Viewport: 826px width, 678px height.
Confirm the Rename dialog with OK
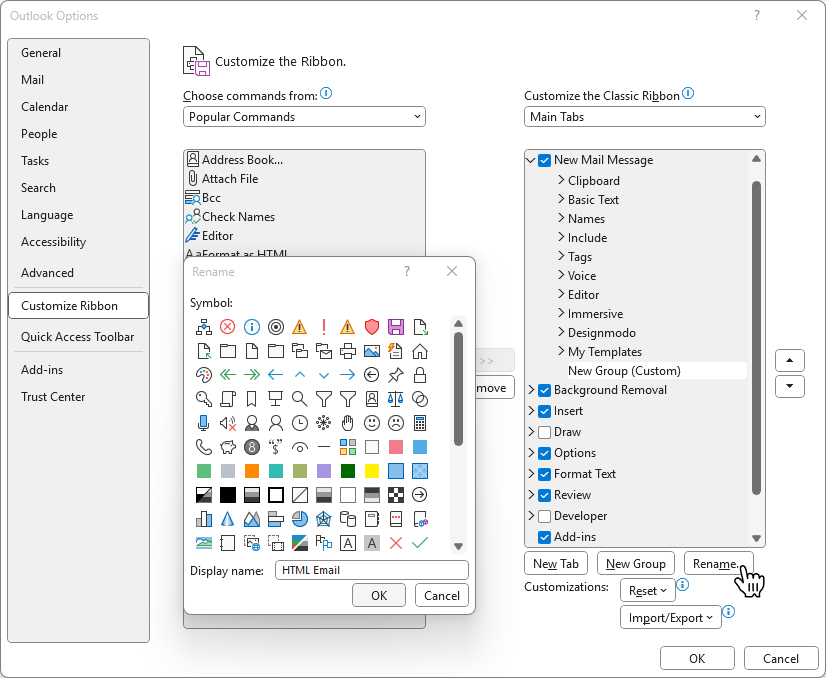point(379,595)
